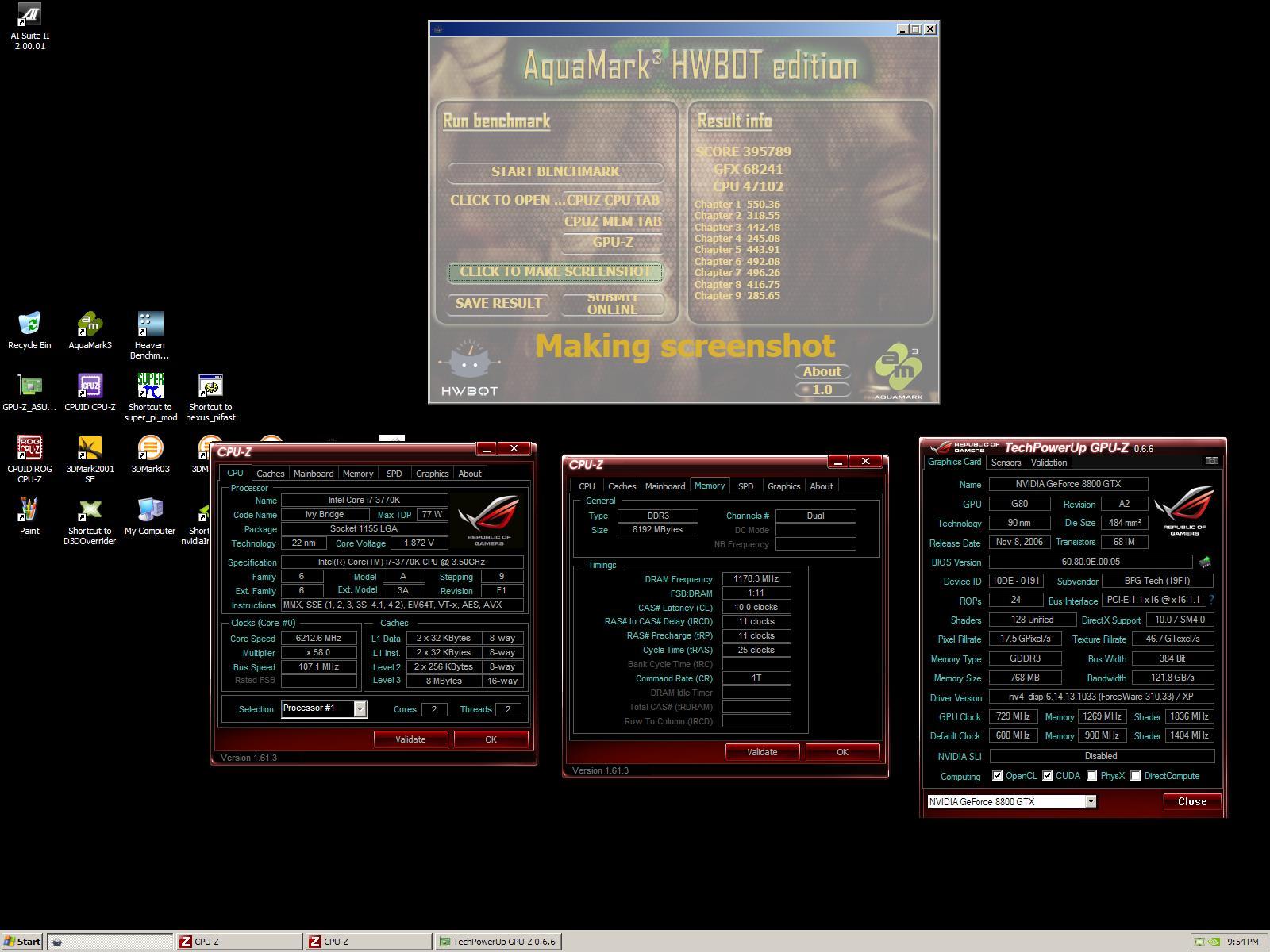Expand the NVIDIA GeForce 8800 GTX card dropdown

[x=1091, y=801]
